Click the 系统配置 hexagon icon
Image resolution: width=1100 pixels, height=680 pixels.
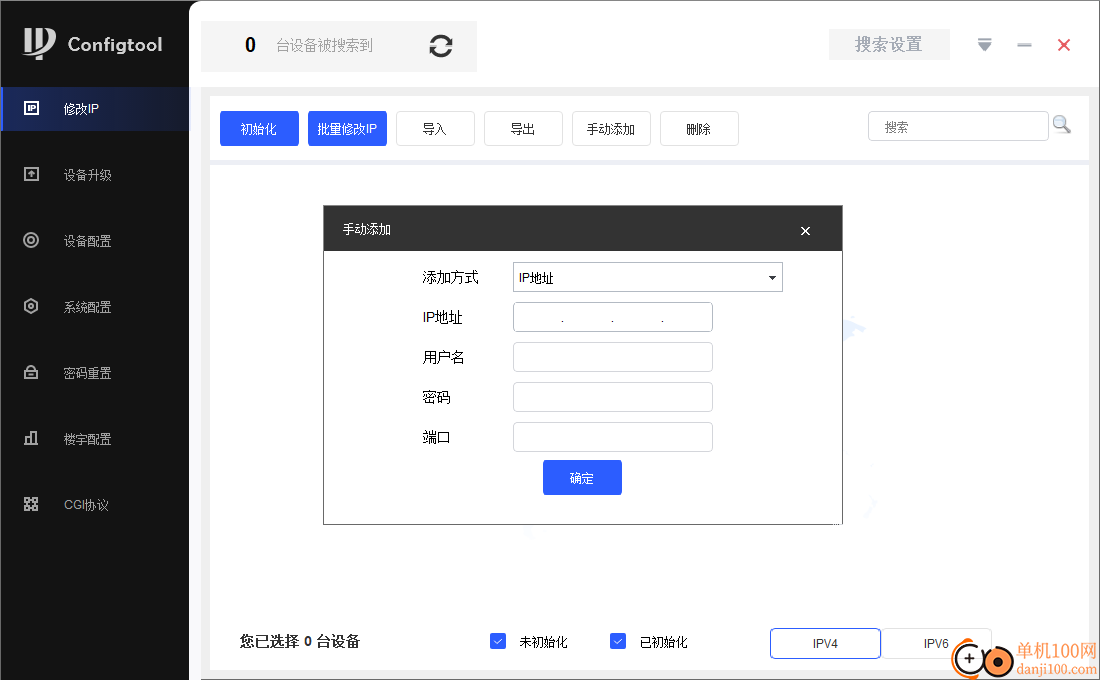(31, 306)
